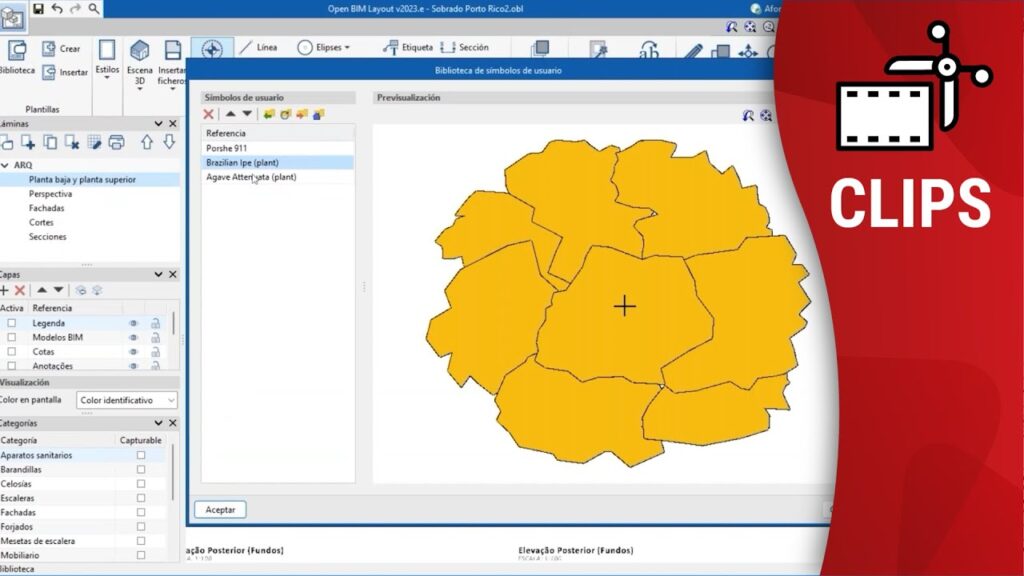
Task: Open the Biblioteca templates library
Action: click(17, 58)
